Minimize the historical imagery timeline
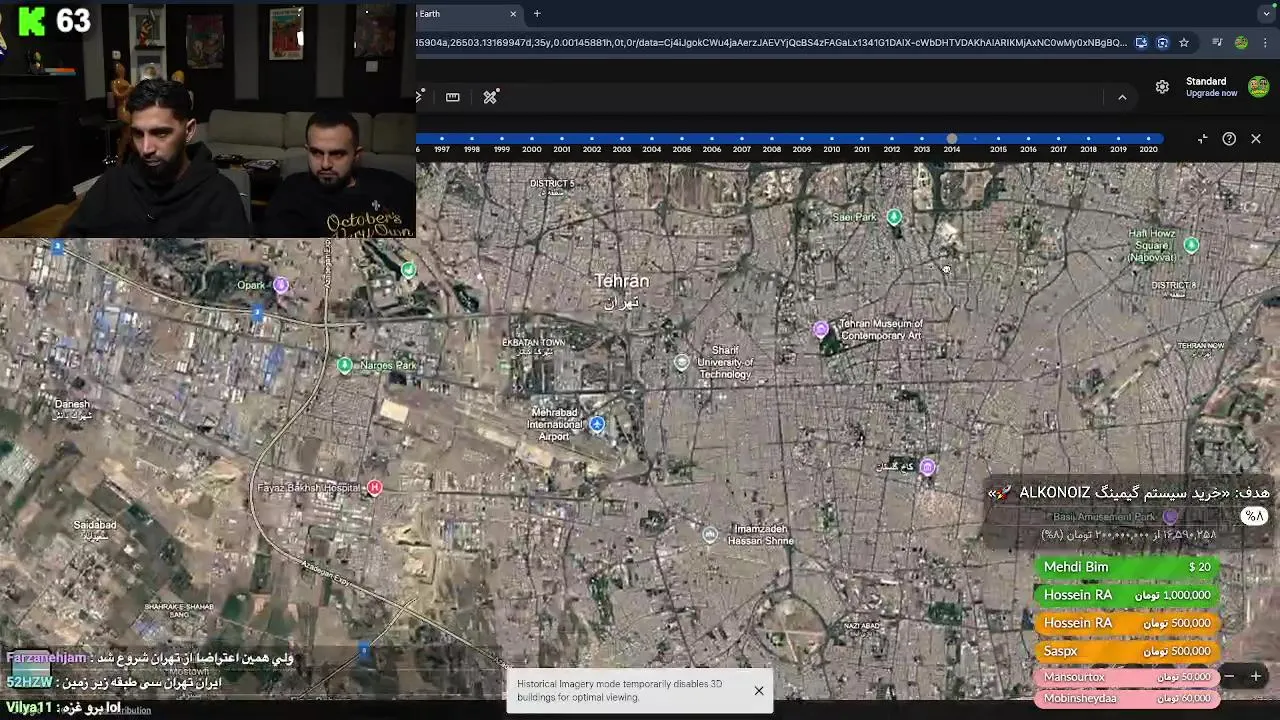1280x720 pixels. tap(1202, 139)
